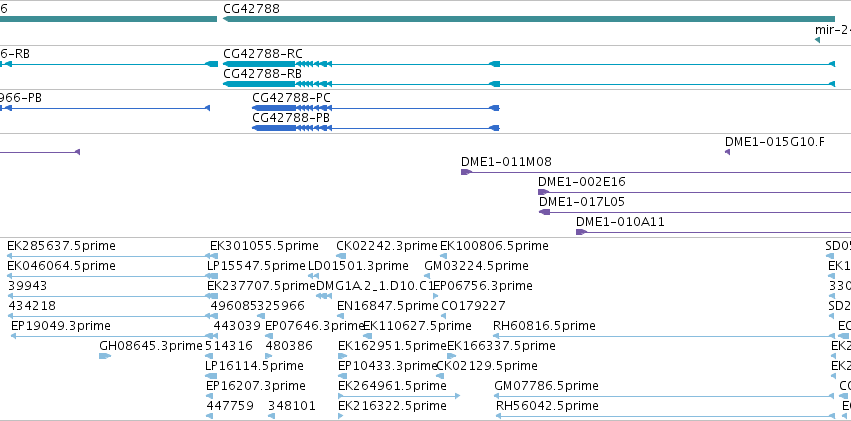Select EST CK02129.5prime
This screenshot has height=421, width=851.
(x=487, y=366)
